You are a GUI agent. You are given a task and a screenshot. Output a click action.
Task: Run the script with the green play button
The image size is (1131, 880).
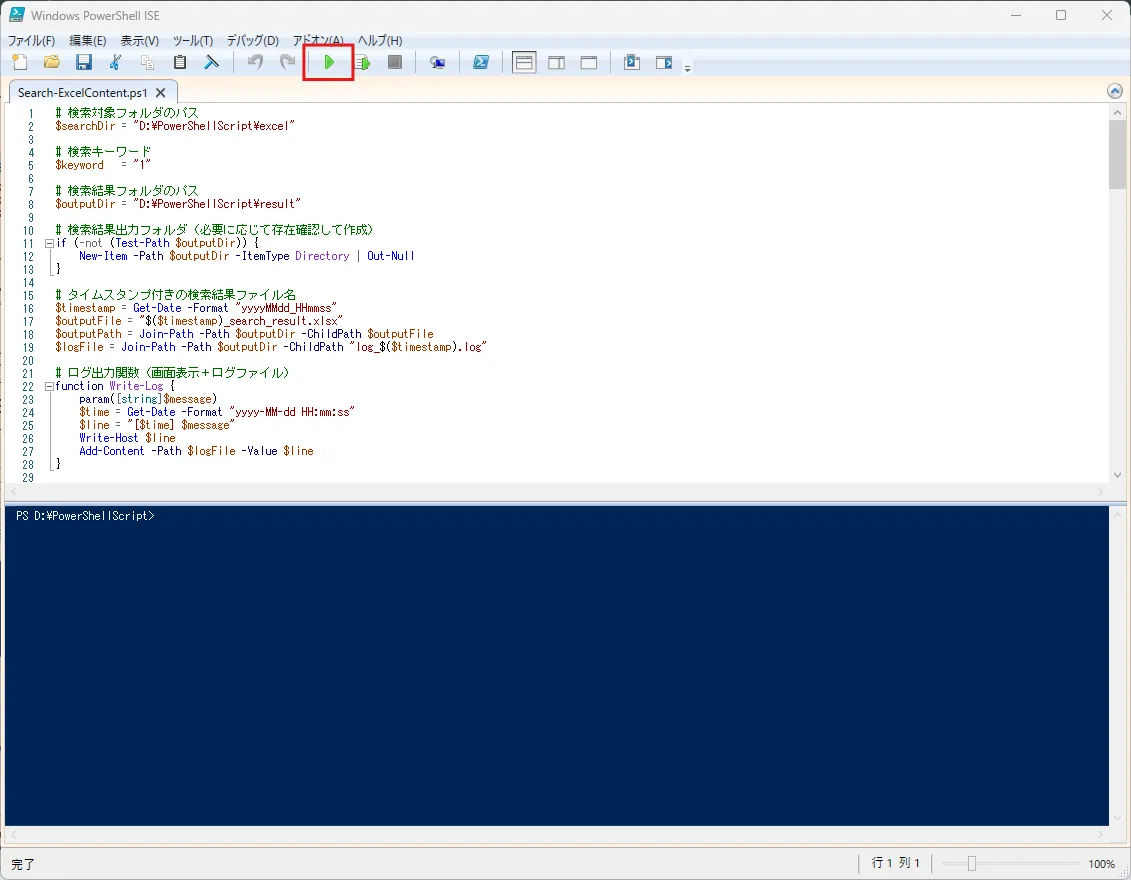tap(329, 62)
